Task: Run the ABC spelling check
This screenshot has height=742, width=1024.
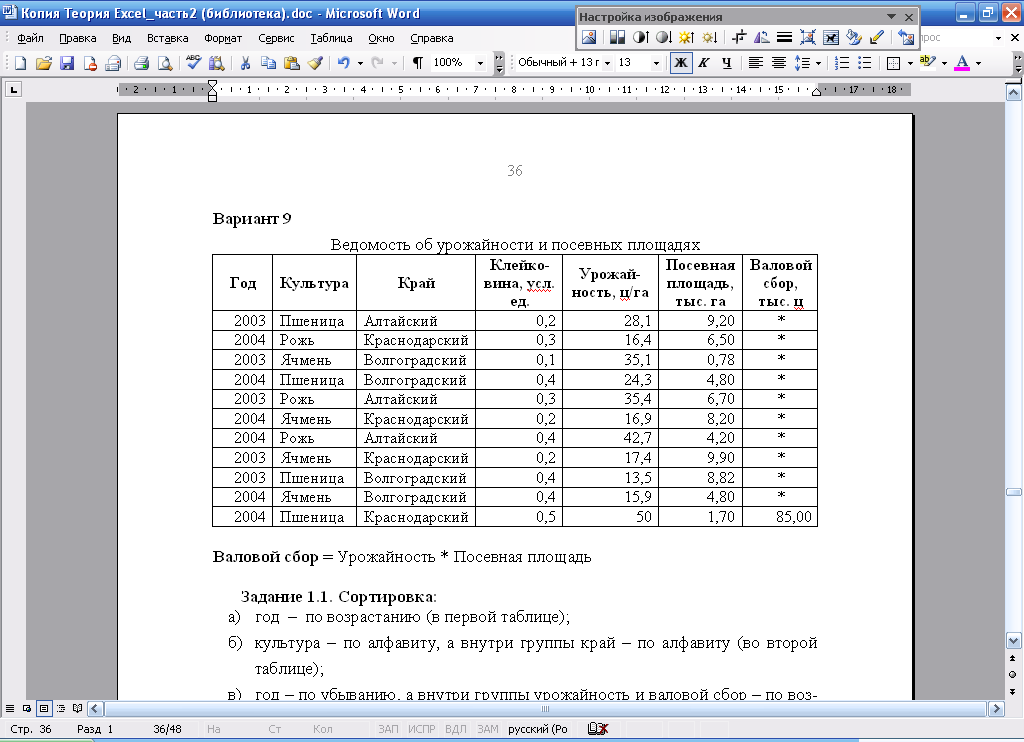Action: [x=193, y=63]
